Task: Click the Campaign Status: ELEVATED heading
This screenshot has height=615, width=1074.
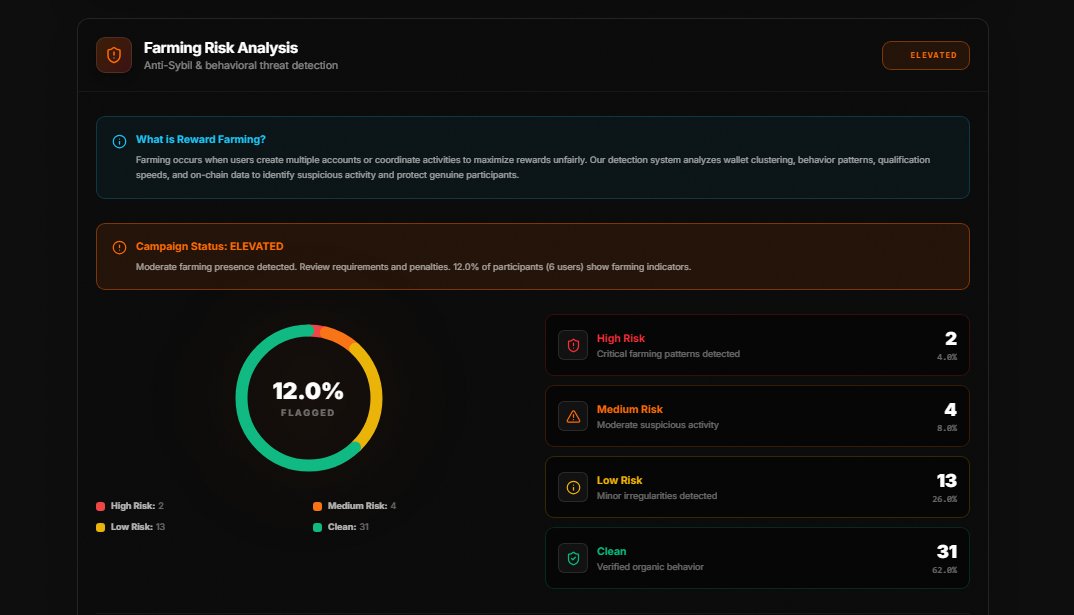Action: [x=210, y=246]
